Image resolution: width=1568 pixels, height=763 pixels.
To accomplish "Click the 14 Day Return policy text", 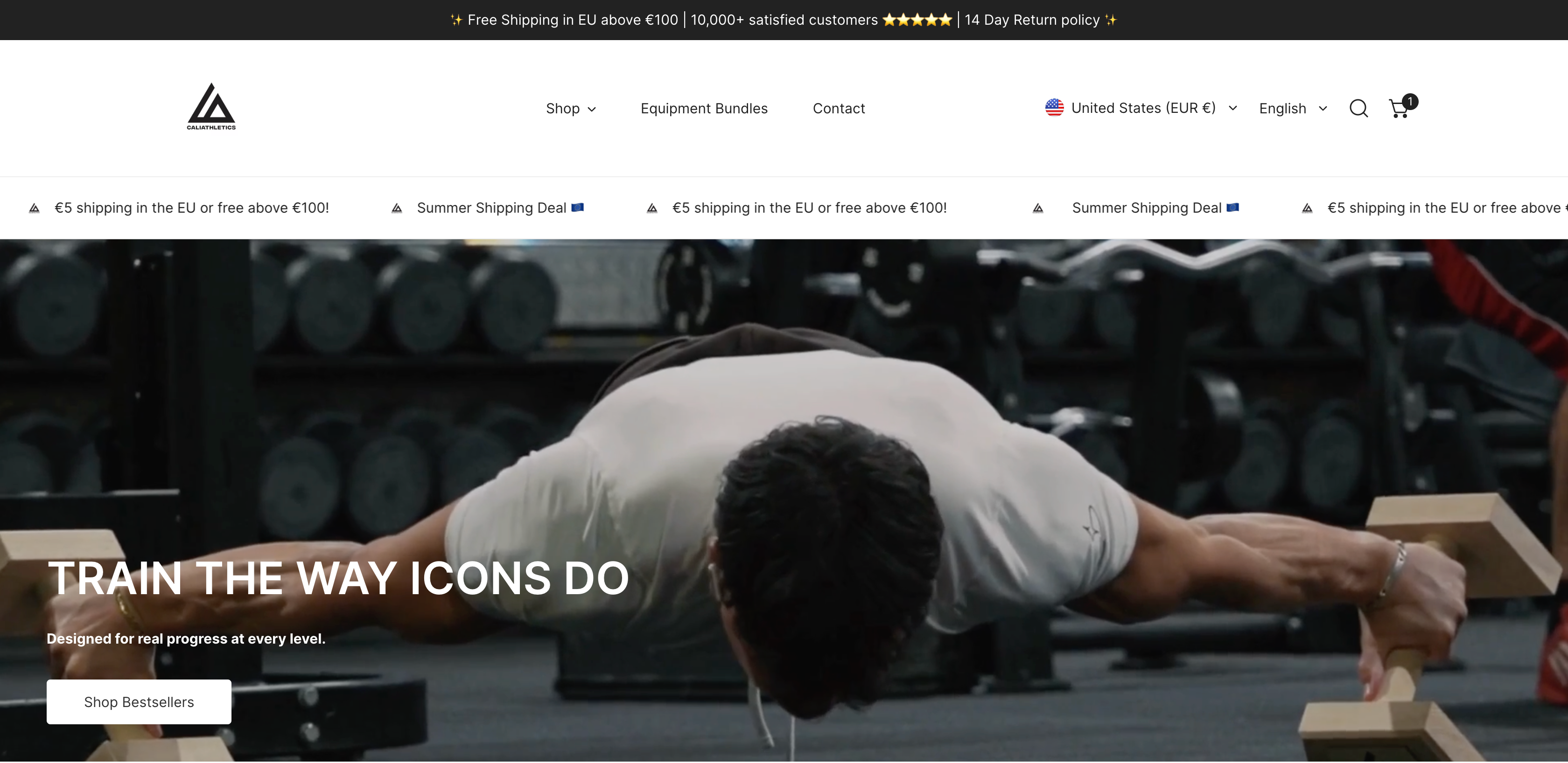I will pos(1032,20).
